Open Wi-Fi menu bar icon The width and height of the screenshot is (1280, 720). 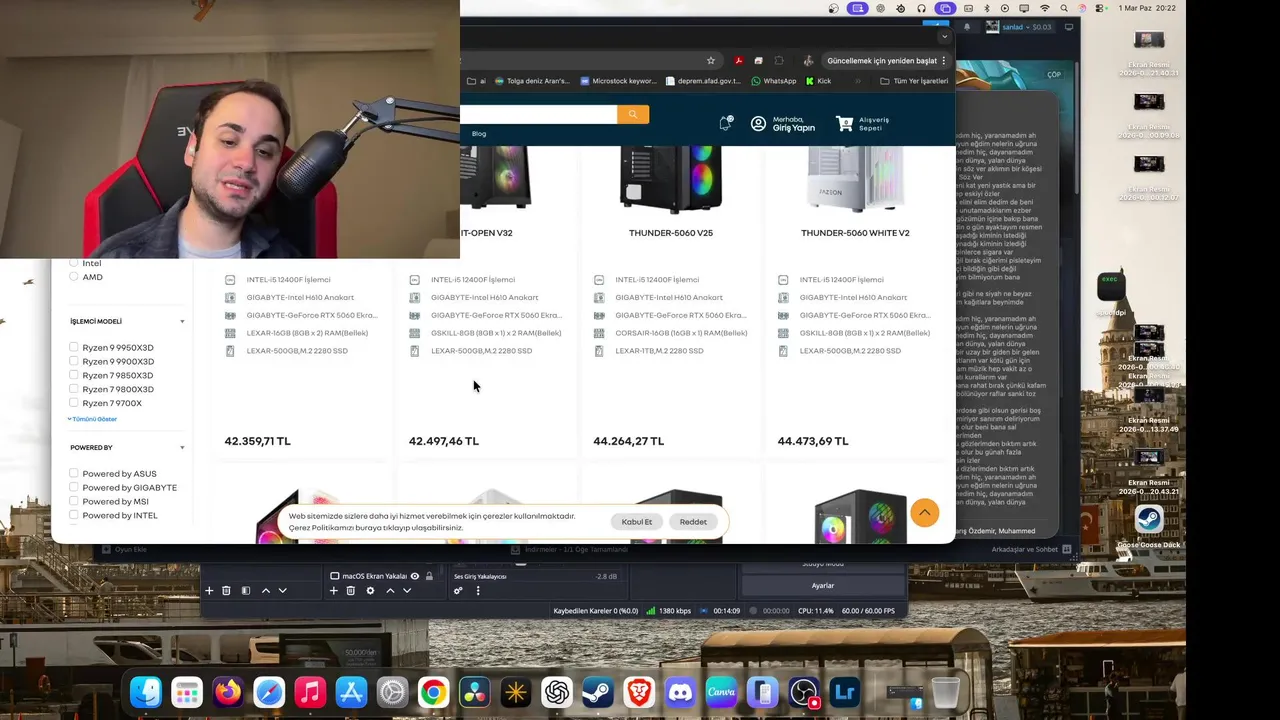point(1045,8)
